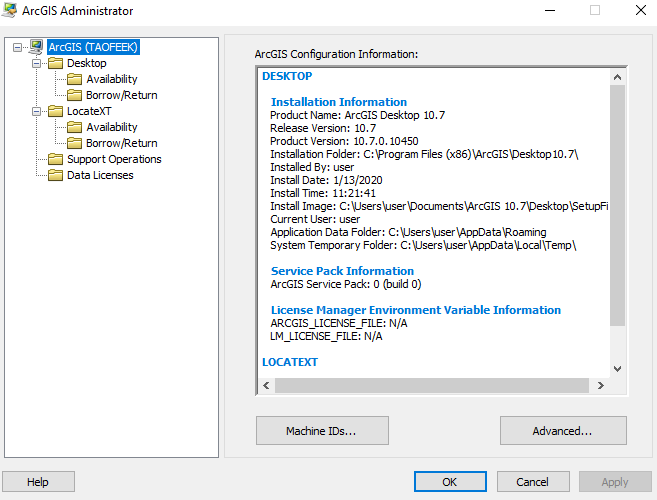Image resolution: width=657 pixels, height=500 pixels.
Task: Open Availability label under Desktop
Action: [x=112, y=79]
